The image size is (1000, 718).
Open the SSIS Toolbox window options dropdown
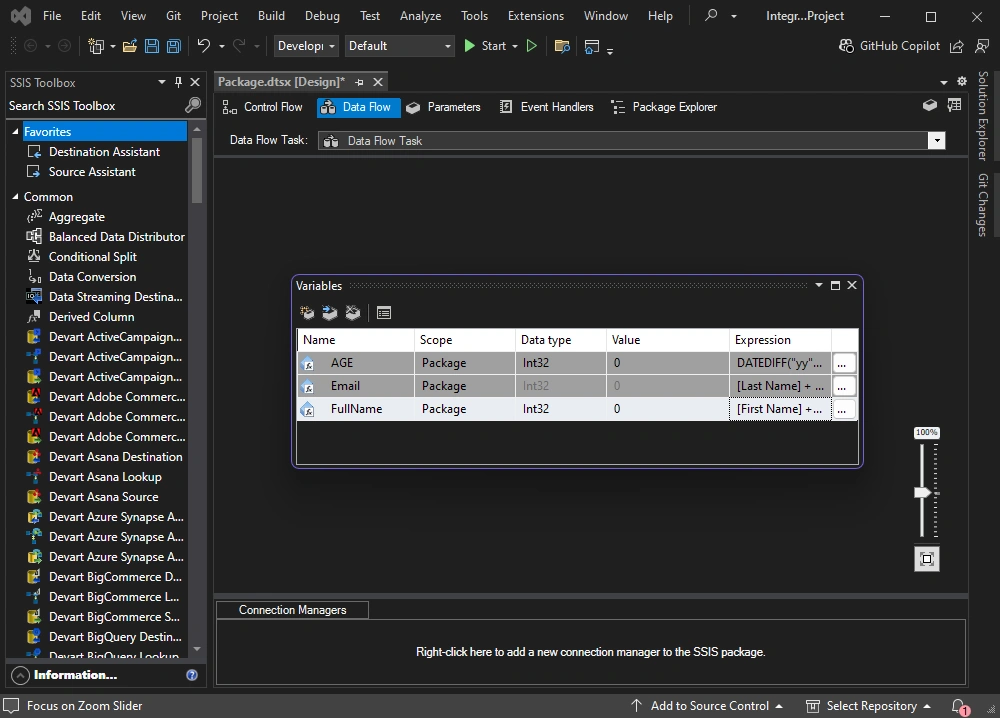162,82
